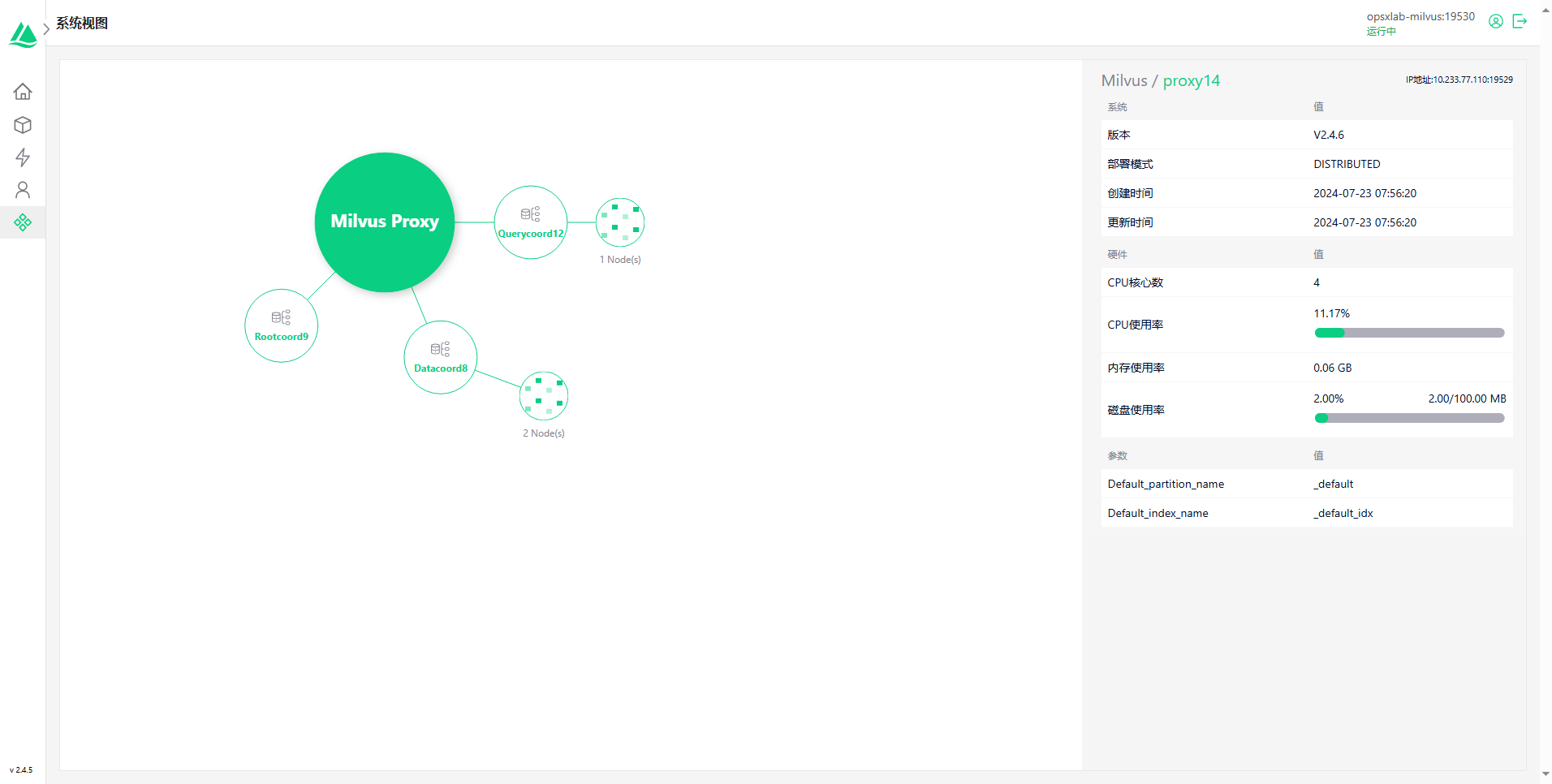Open the 2 Node(s) cluster circle
The height and width of the screenshot is (784, 1552).
point(544,396)
